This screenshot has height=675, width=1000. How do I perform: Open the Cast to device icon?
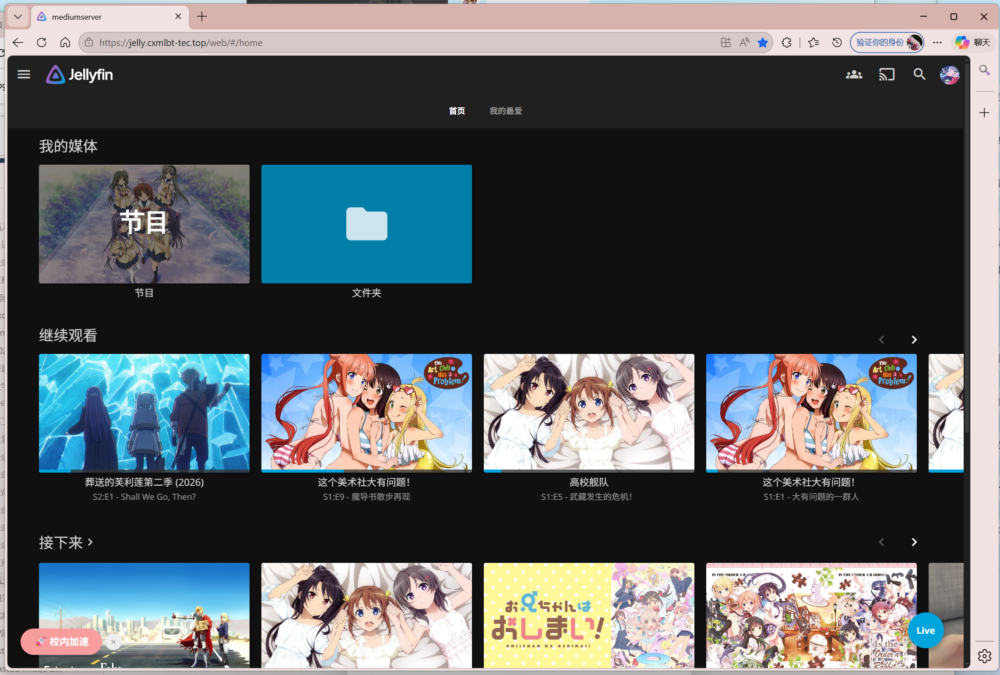coord(886,75)
